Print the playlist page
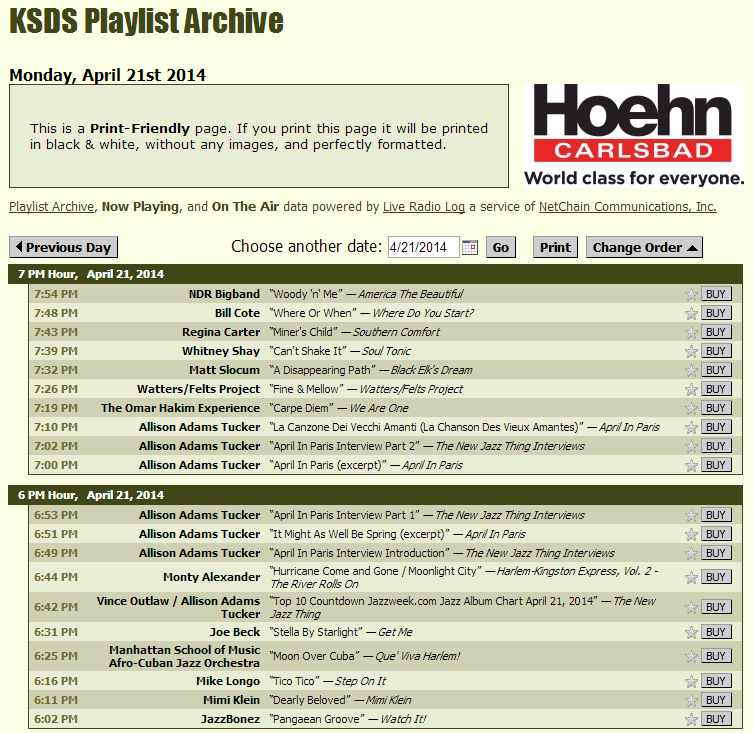 pos(555,247)
